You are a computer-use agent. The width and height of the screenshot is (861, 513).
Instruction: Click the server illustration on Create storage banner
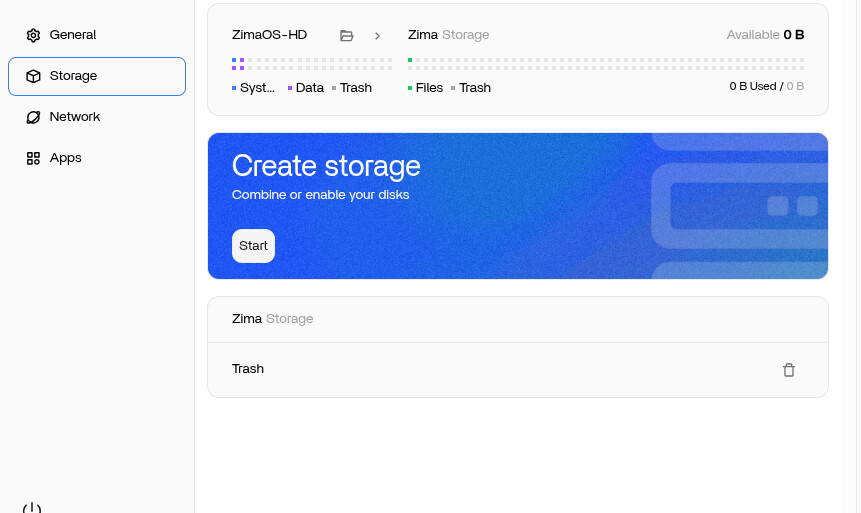coord(740,207)
